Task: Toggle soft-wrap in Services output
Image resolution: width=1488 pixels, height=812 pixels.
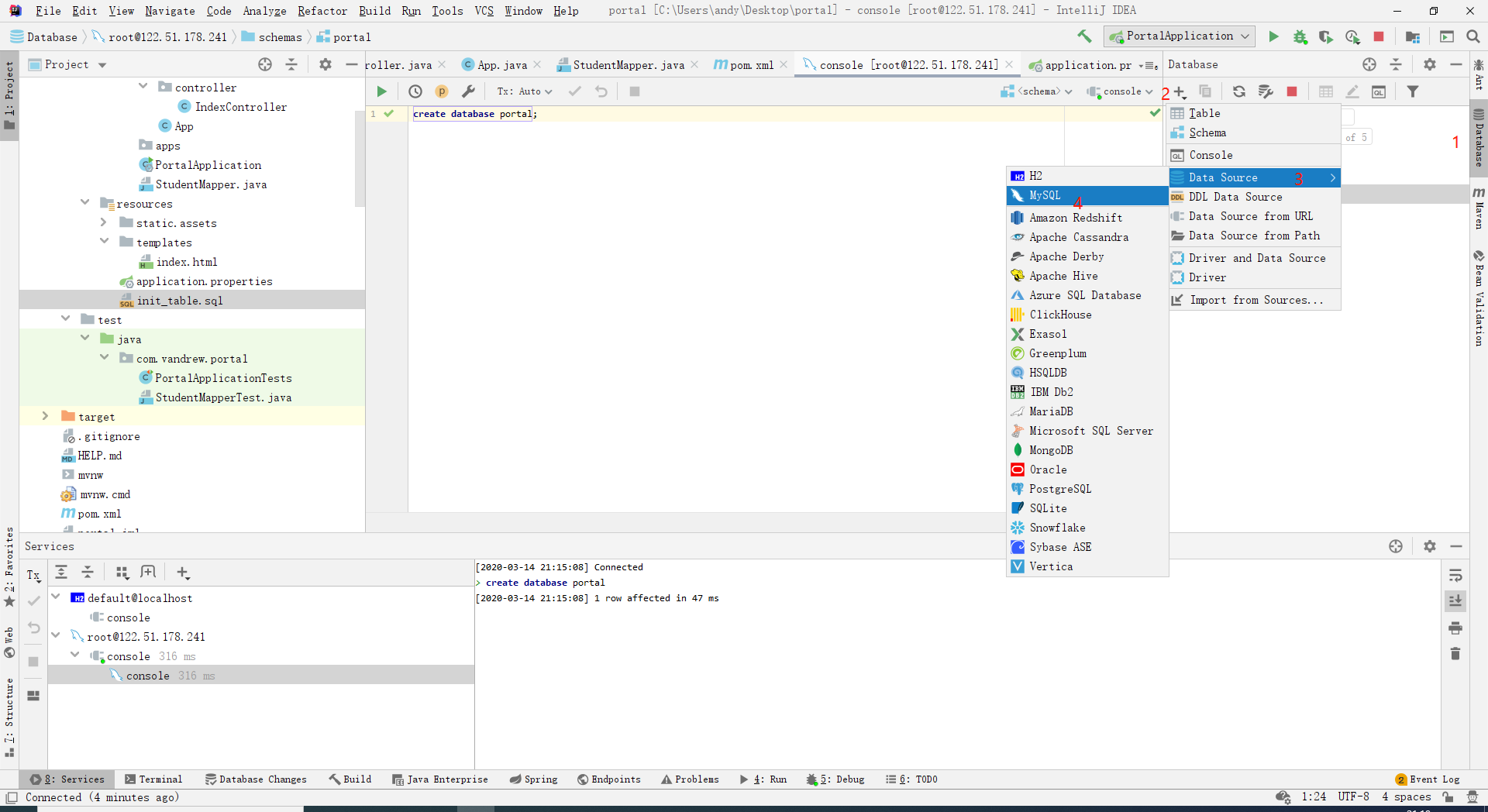Action: coord(1455,575)
